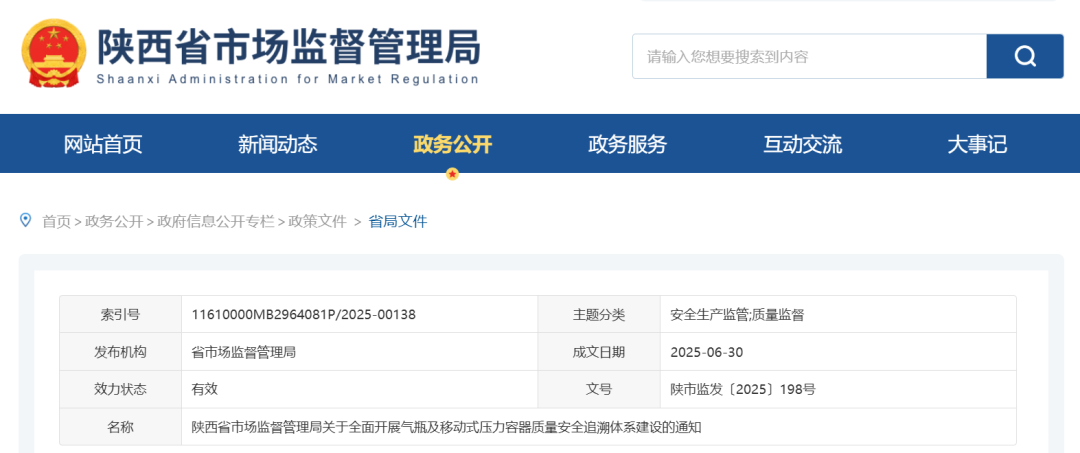1080x453 pixels.
Task: Open 政务服务 navigation tab
Action: click(x=627, y=144)
